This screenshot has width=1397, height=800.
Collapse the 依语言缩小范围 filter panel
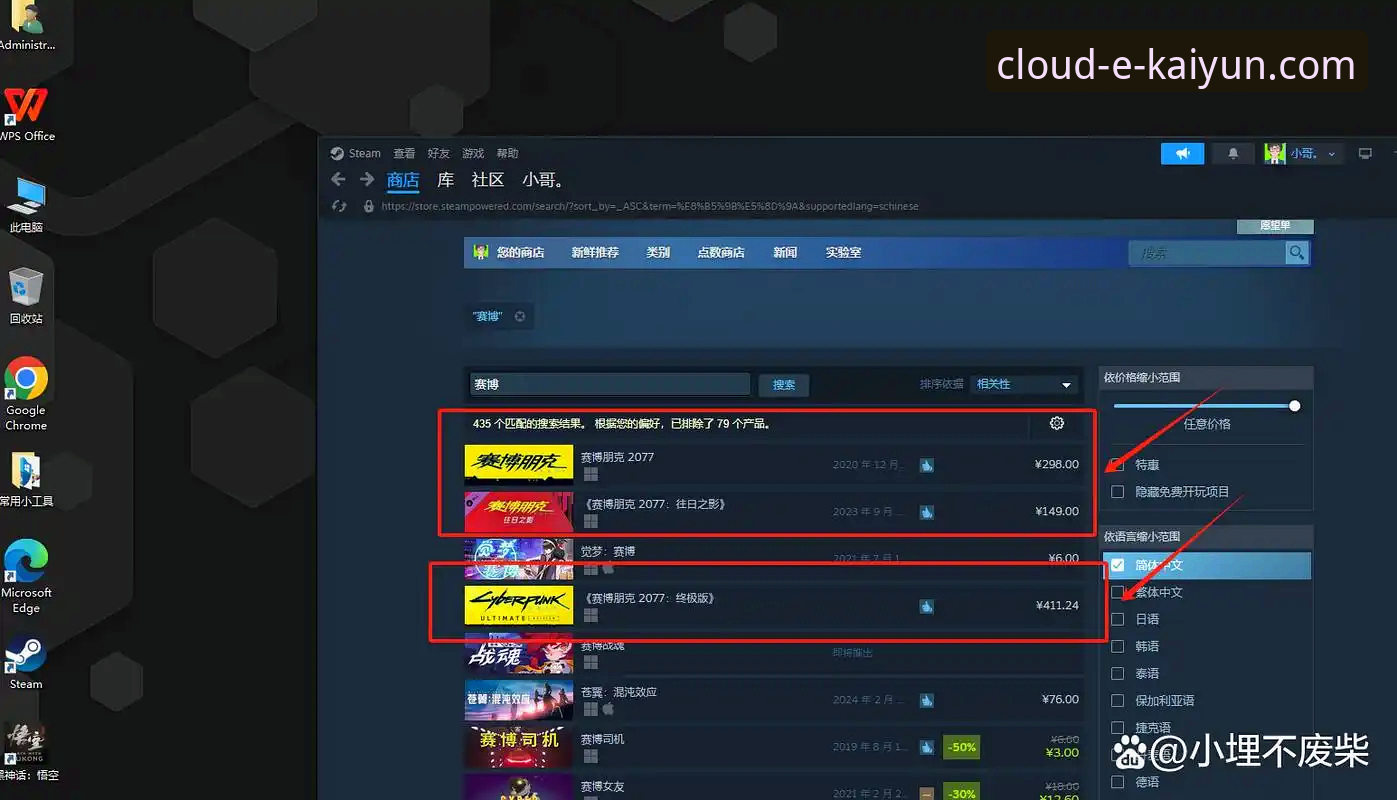[1205, 537]
